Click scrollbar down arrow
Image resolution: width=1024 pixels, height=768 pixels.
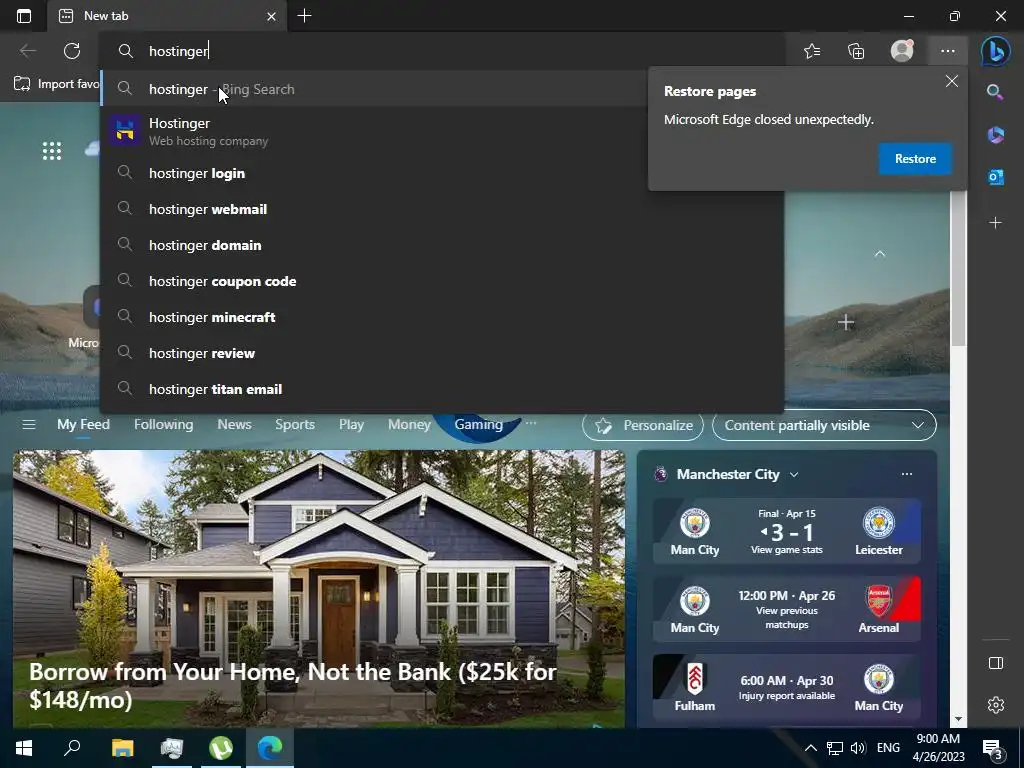coord(958,719)
